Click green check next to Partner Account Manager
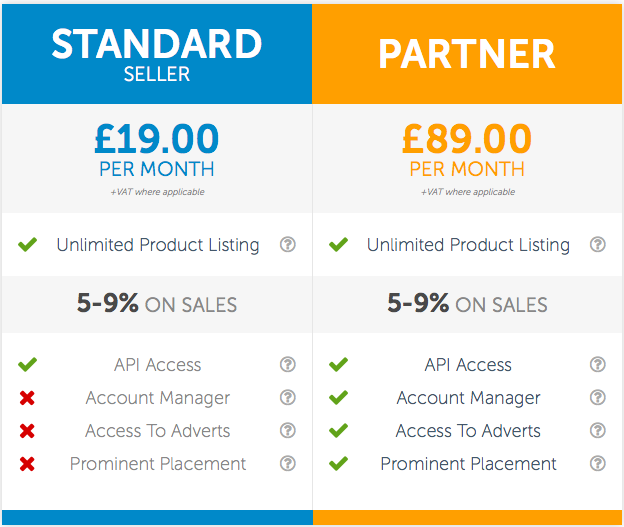 coord(338,397)
